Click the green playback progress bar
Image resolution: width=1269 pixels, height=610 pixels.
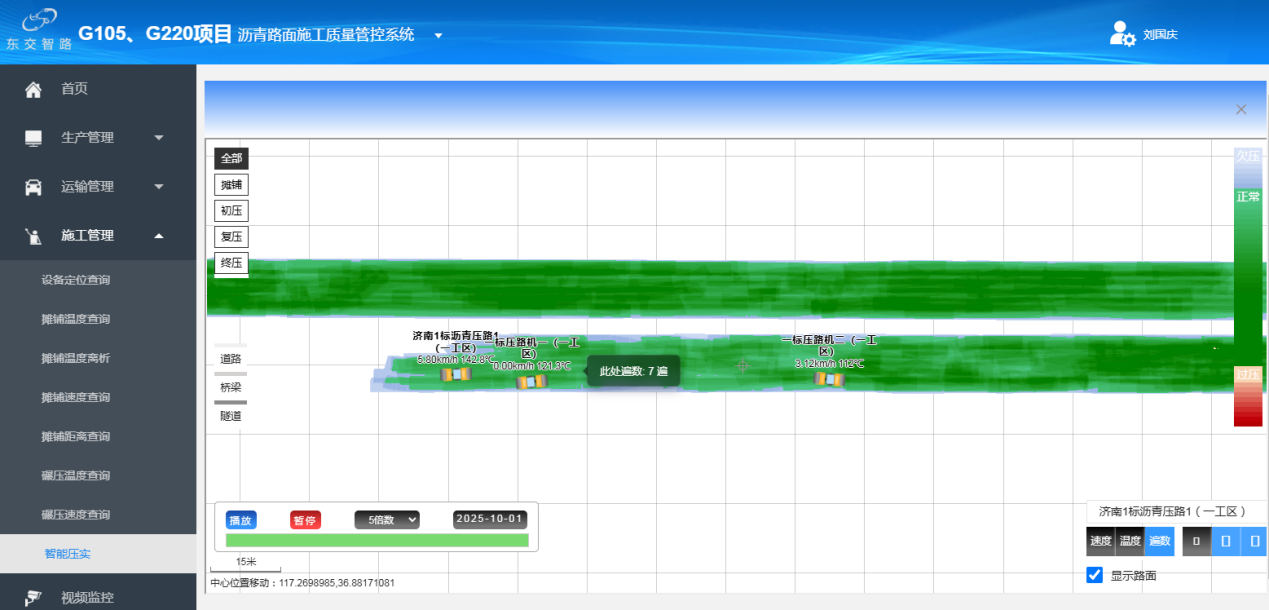pos(377,541)
